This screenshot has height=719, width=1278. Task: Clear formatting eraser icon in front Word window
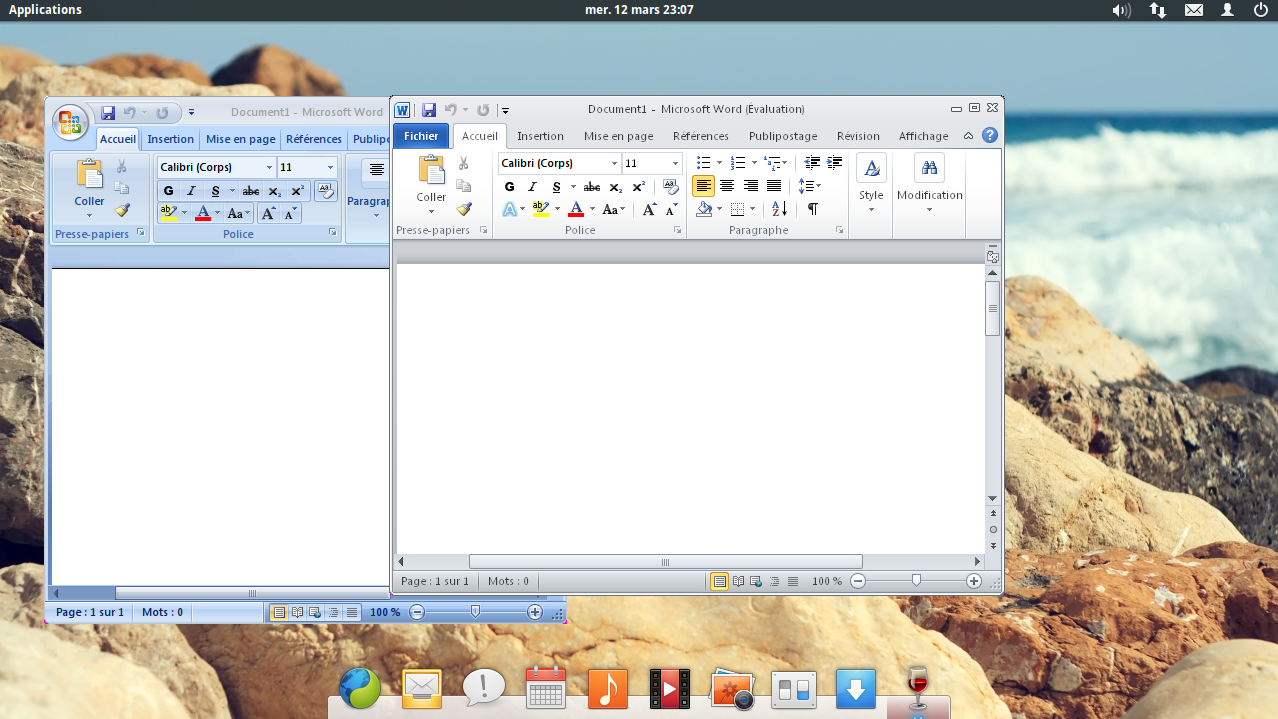pos(670,186)
